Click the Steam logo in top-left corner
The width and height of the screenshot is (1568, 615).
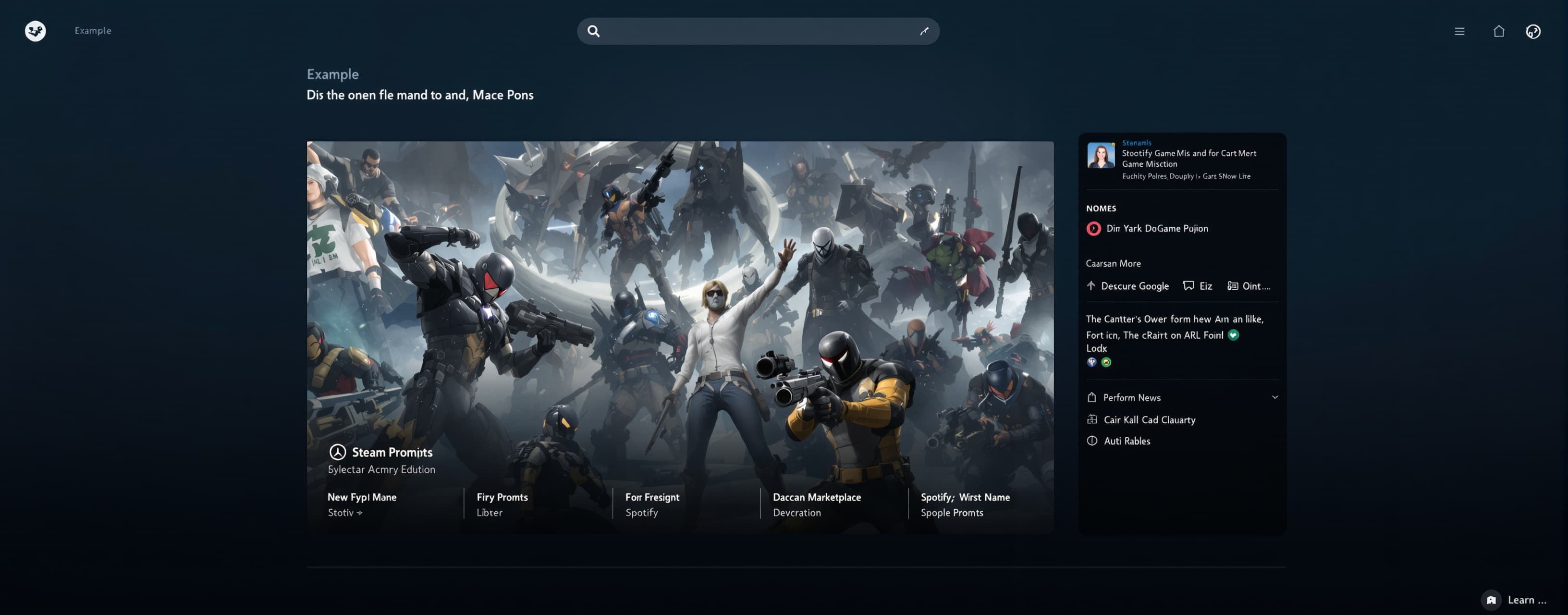35,30
